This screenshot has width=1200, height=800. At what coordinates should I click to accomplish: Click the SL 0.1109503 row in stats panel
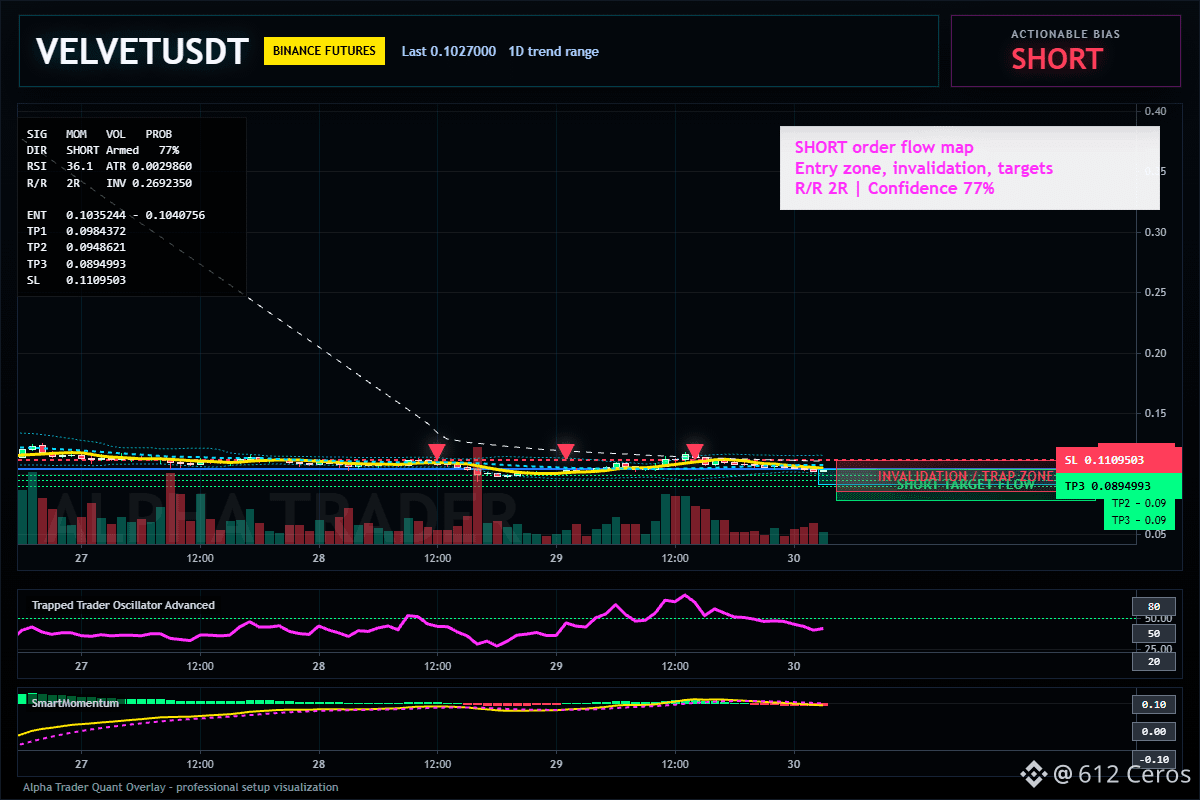point(77,280)
